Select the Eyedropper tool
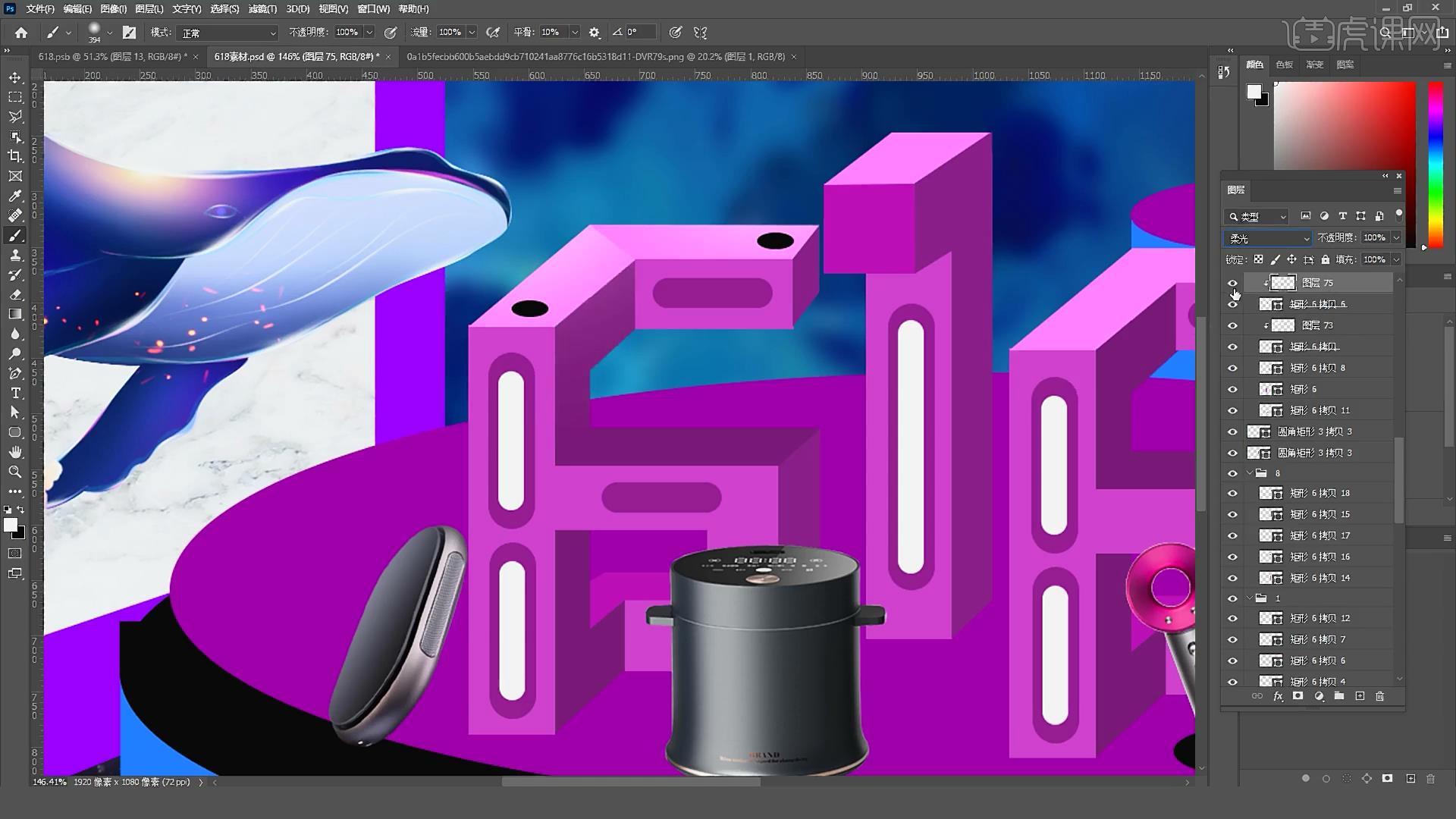Image resolution: width=1456 pixels, height=819 pixels. pyautogui.click(x=15, y=196)
